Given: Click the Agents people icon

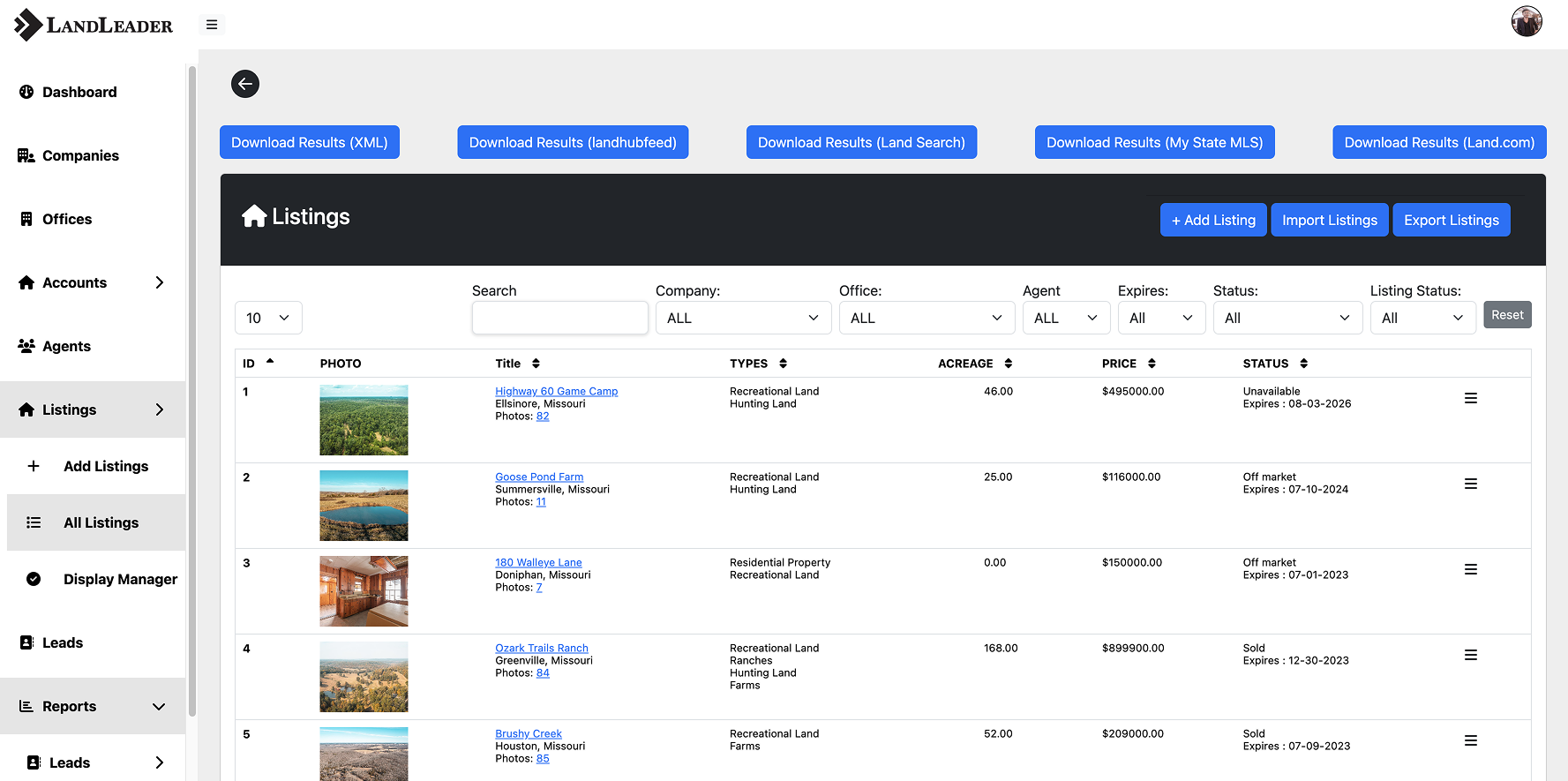Looking at the screenshot, I should pyautogui.click(x=26, y=346).
